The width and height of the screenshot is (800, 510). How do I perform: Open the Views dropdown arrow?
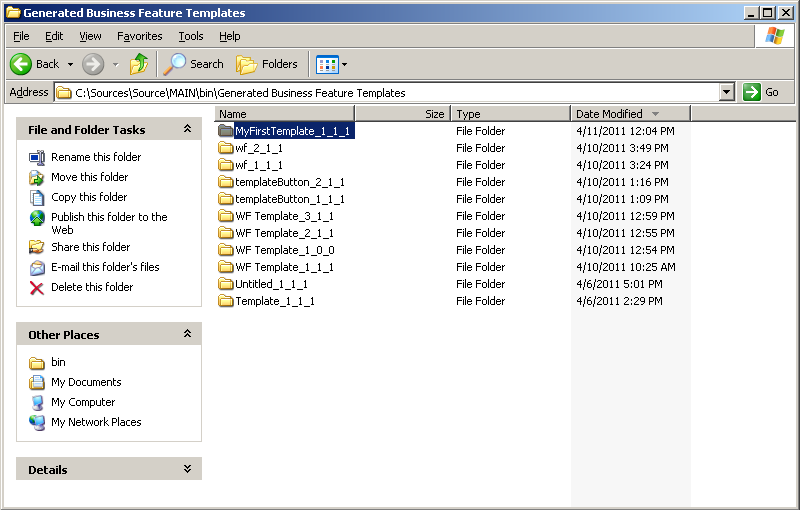(x=344, y=64)
